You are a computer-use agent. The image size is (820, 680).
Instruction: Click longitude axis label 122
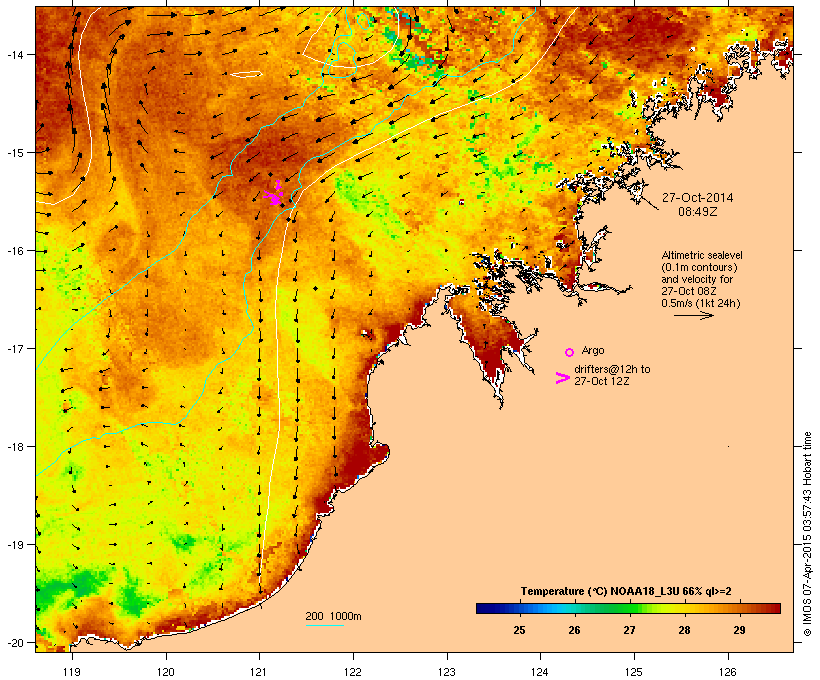(353, 672)
